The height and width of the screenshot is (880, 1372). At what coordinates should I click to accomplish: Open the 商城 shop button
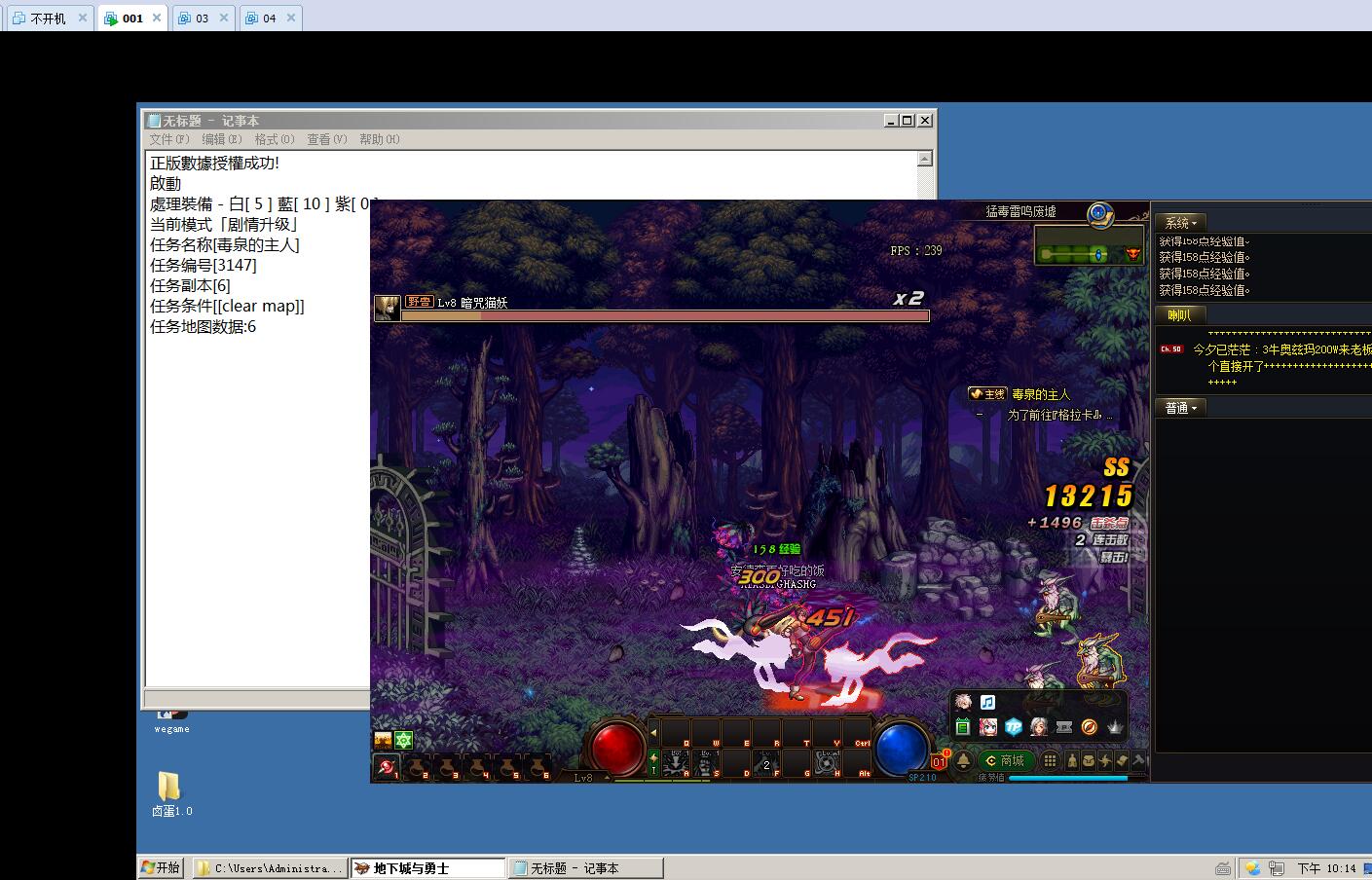pyautogui.click(x=1005, y=761)
